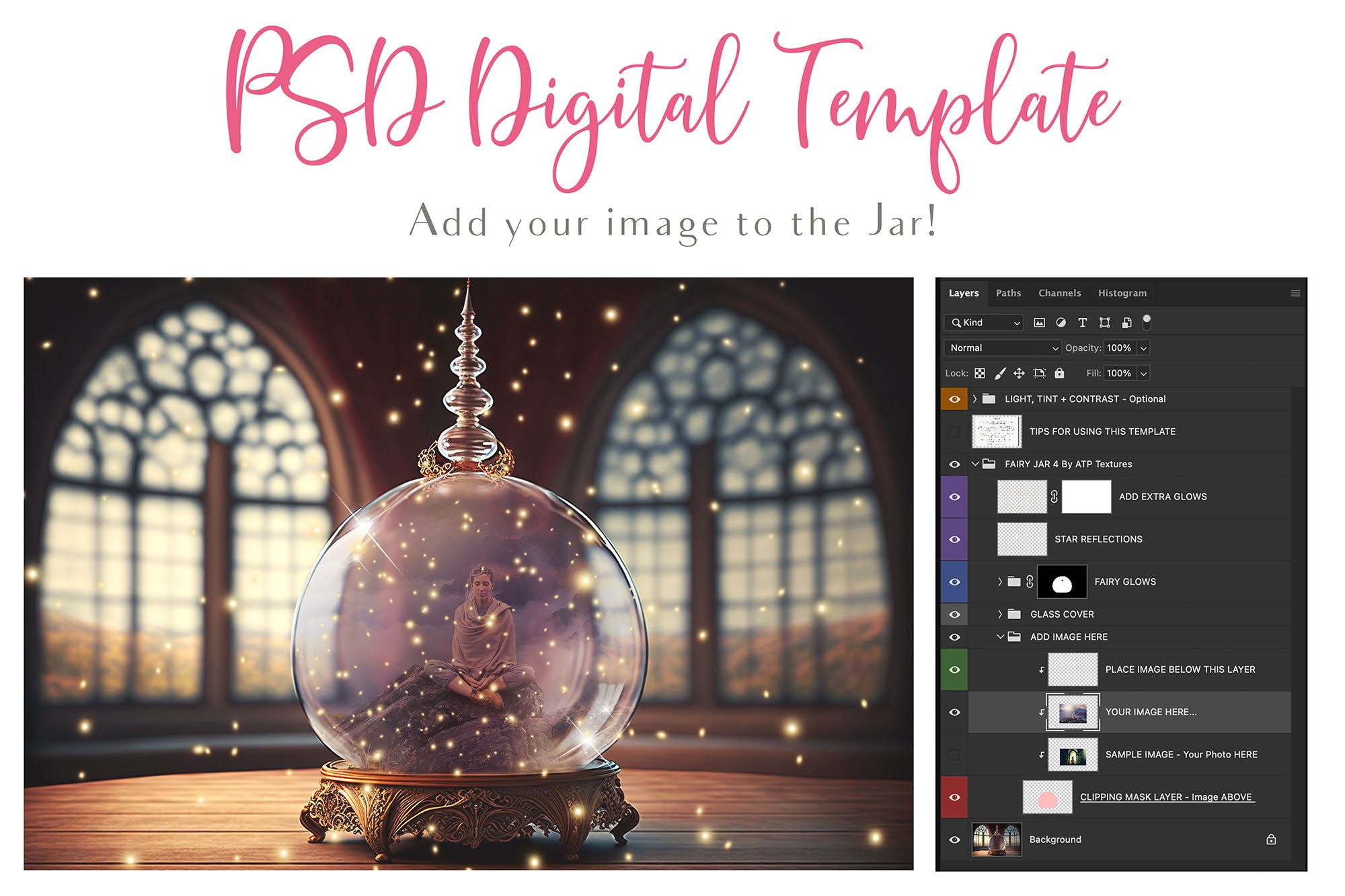
Task: Click lock transparent pixels icon
Action: [980, 373]
